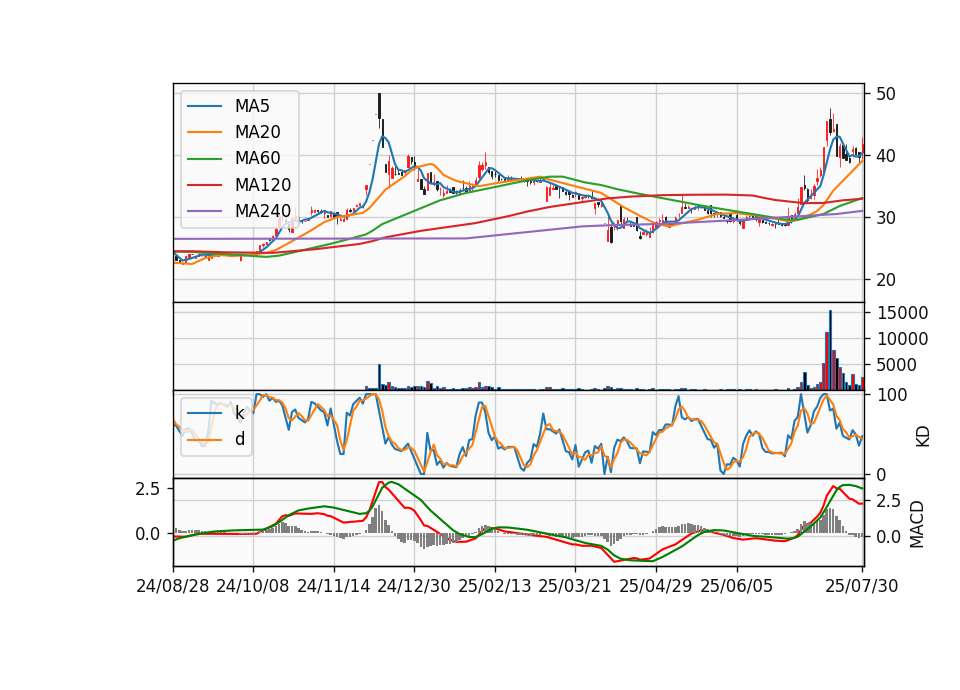Click the 25/06/05 date tick label
960x690 pixels.
pos(737,587)
